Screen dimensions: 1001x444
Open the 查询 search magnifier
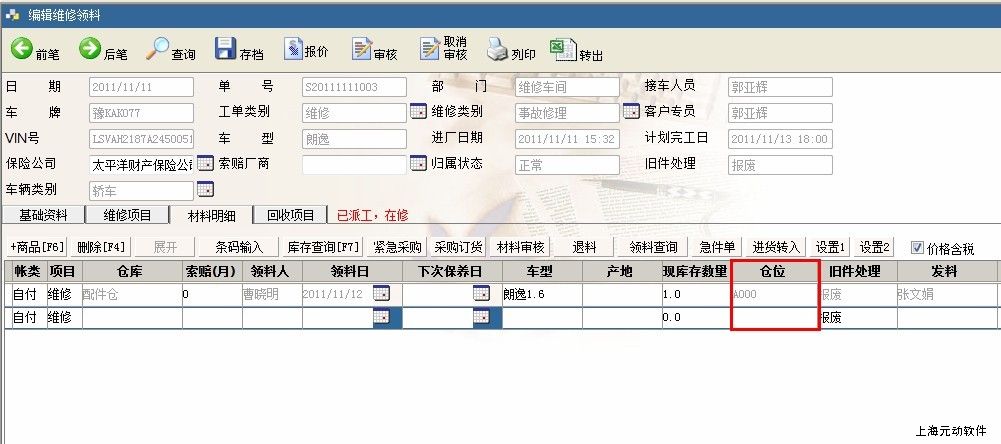pyautogui.click(x=158, y=49)
